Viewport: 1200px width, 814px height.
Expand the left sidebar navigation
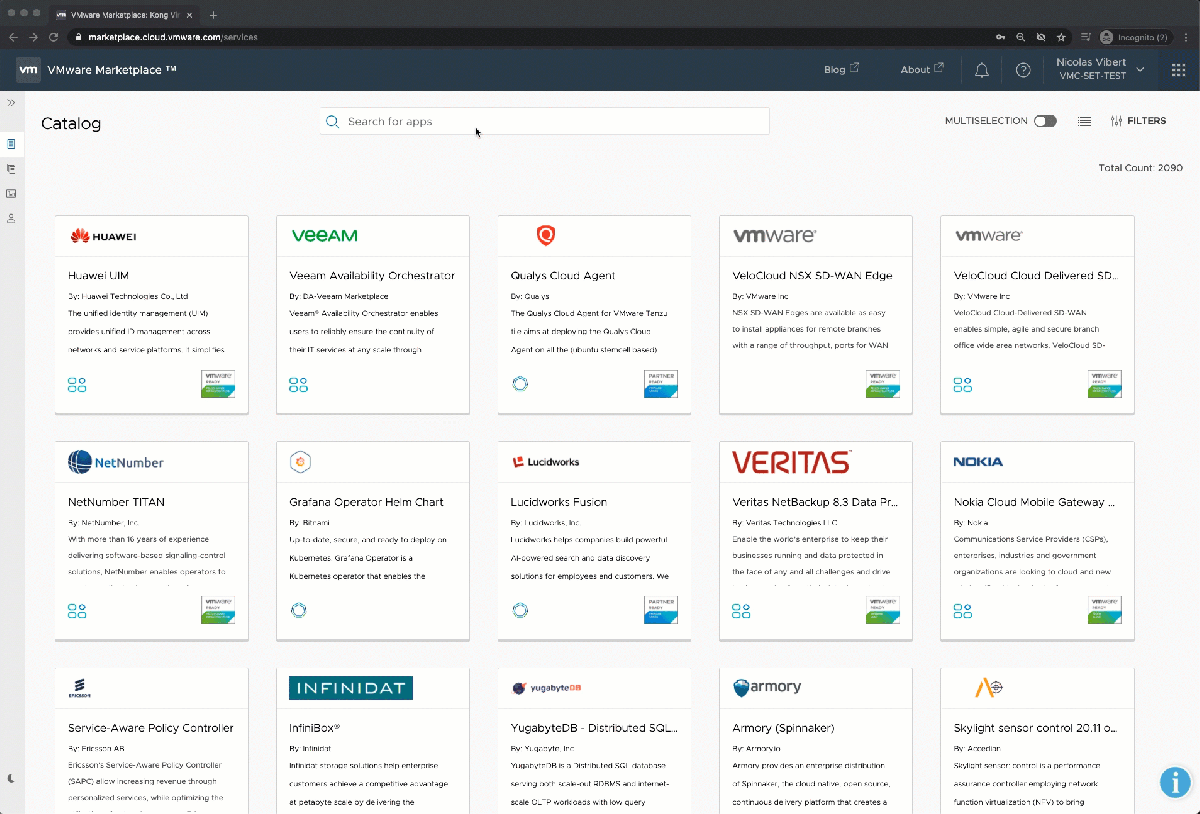tap(11, 103)
